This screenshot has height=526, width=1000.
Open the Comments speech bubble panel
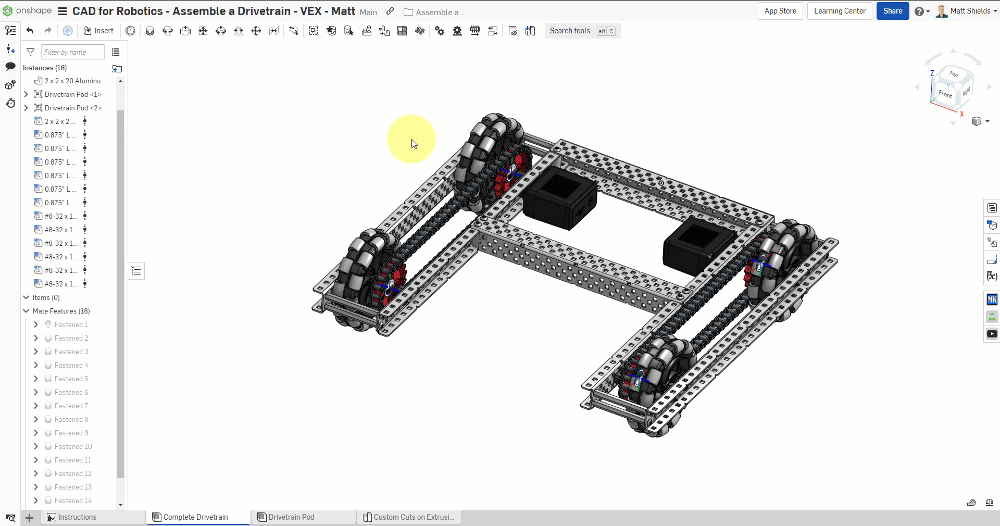click(x=10, y=66)
